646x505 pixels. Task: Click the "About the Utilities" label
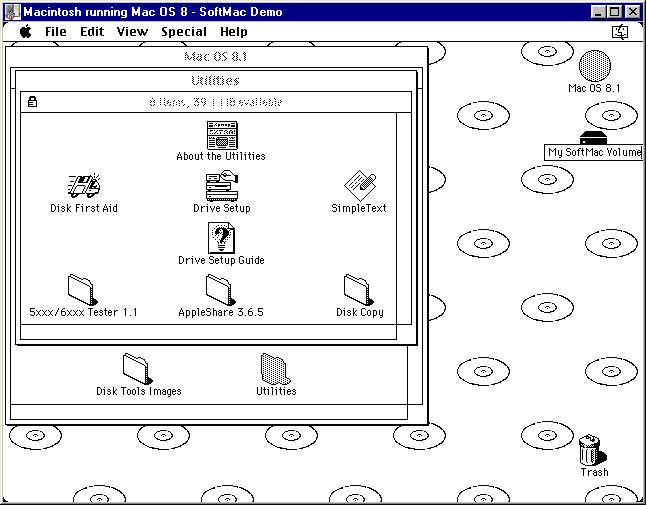[221, 156]
